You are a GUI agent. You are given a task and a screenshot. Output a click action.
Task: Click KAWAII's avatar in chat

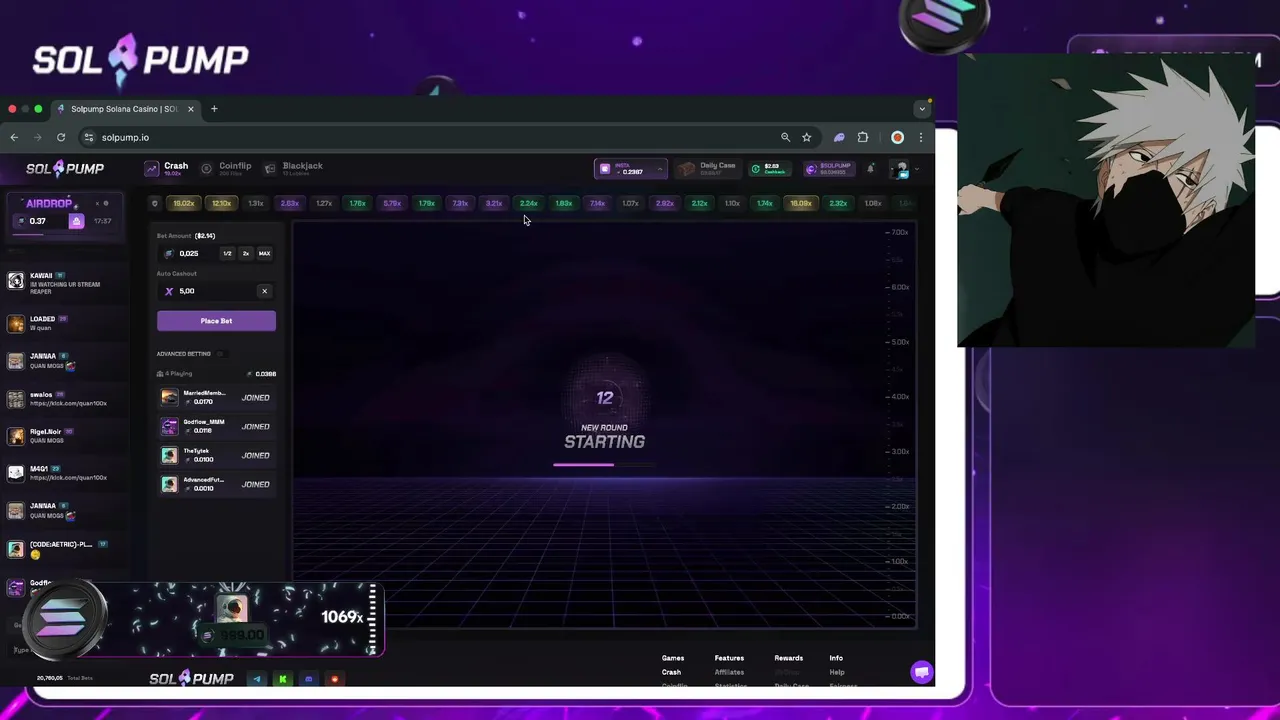point(16,281)
